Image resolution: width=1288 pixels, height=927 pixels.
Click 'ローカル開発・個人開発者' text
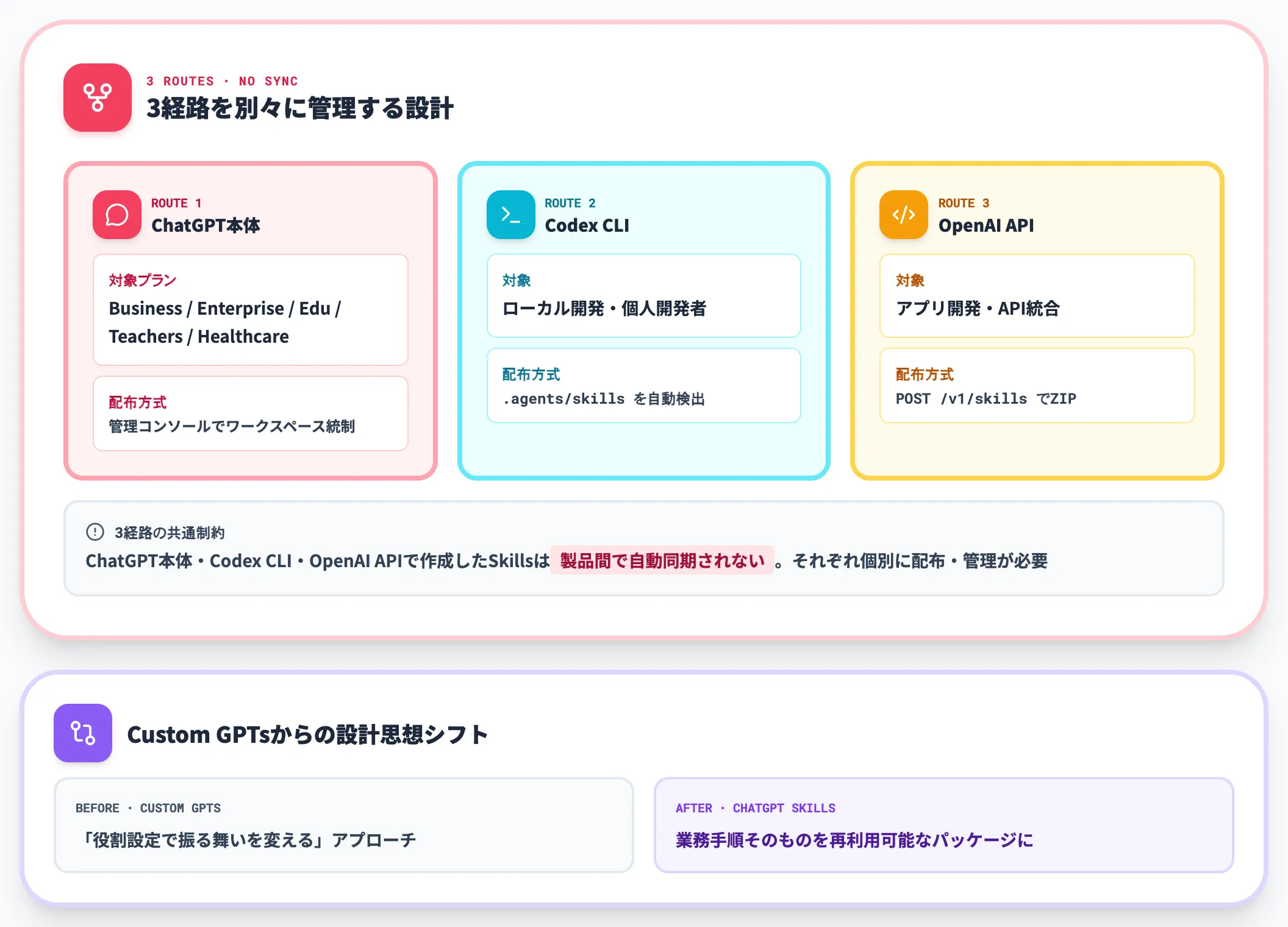pyautogui.click(x=604, y=309)
